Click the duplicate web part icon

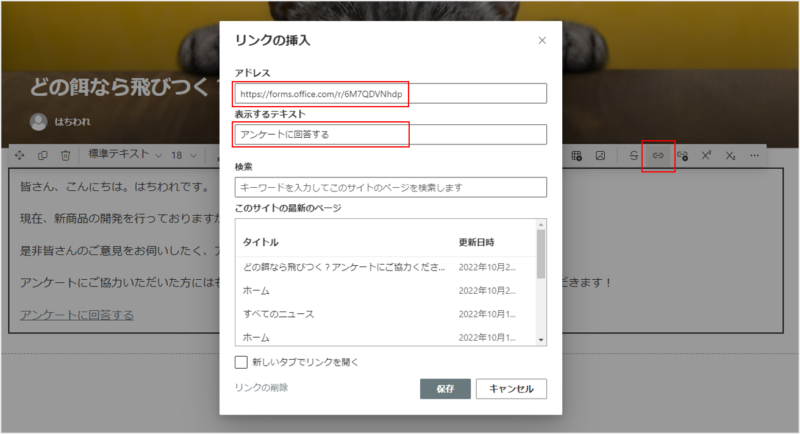pyautogui.click(x=42, y=156)
